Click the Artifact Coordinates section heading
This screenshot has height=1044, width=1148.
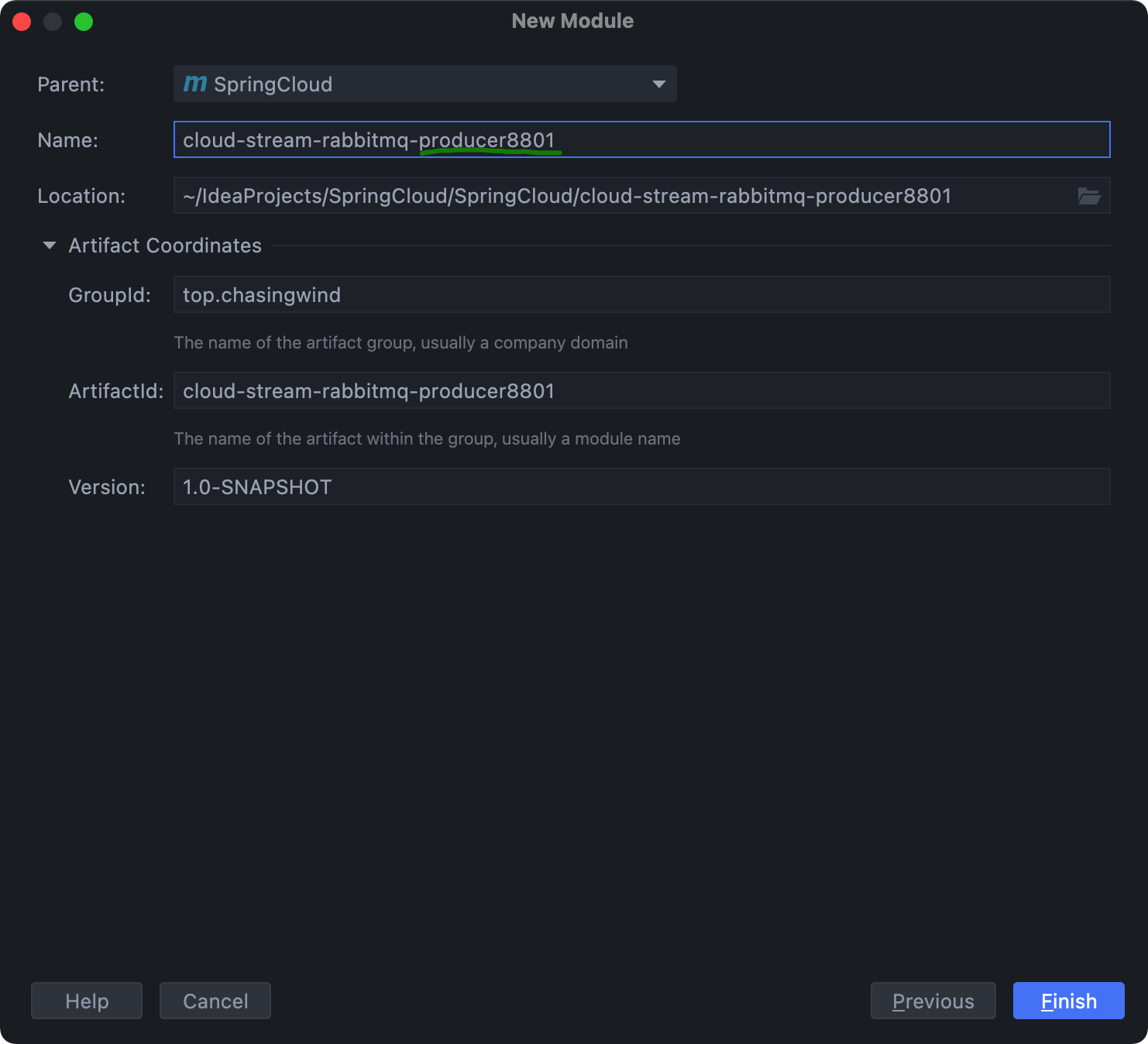pyautogui.click(x=165, y=246)
